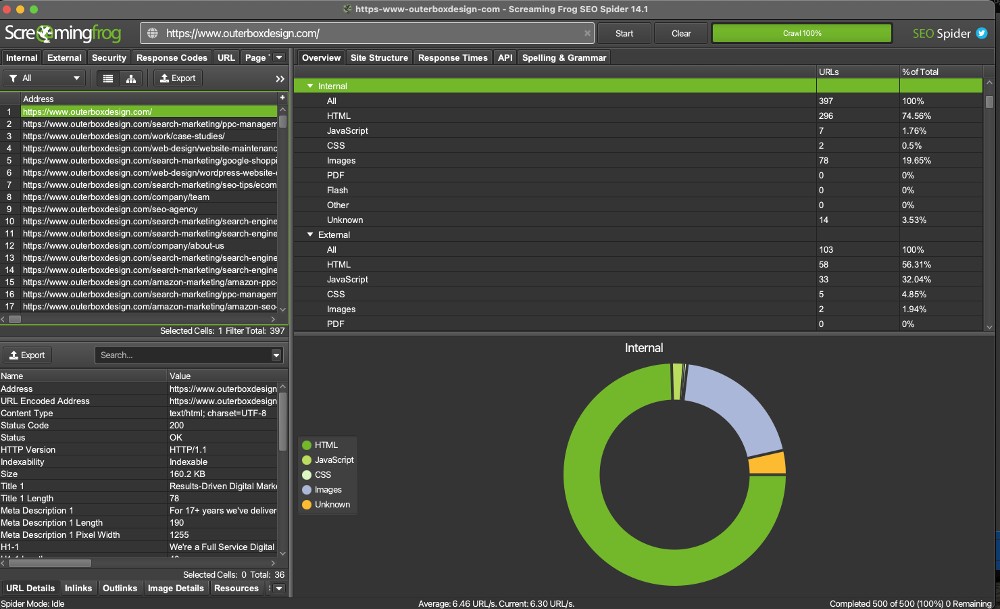Open the API tab
Viewport: 1000px width, 609px height.
[505, 57]
